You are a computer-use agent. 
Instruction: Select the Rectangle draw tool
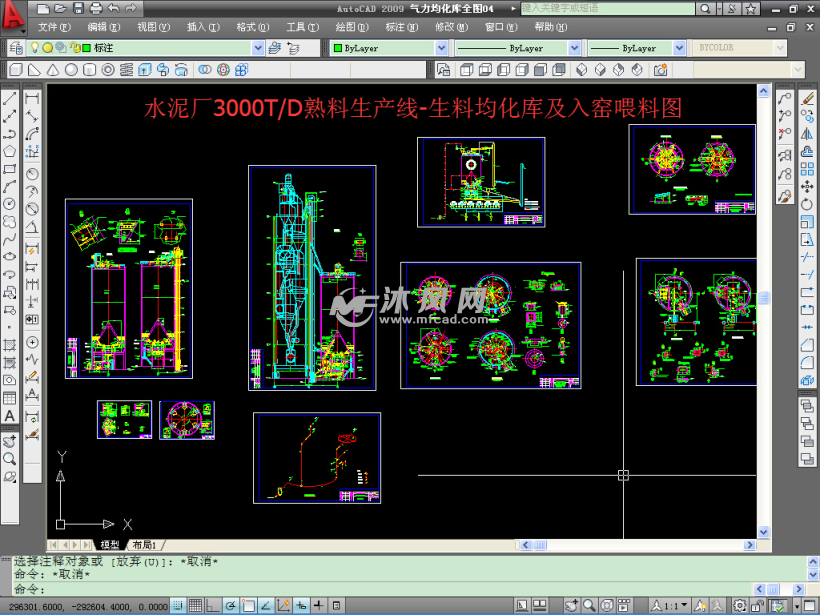(x=9, y=169)
